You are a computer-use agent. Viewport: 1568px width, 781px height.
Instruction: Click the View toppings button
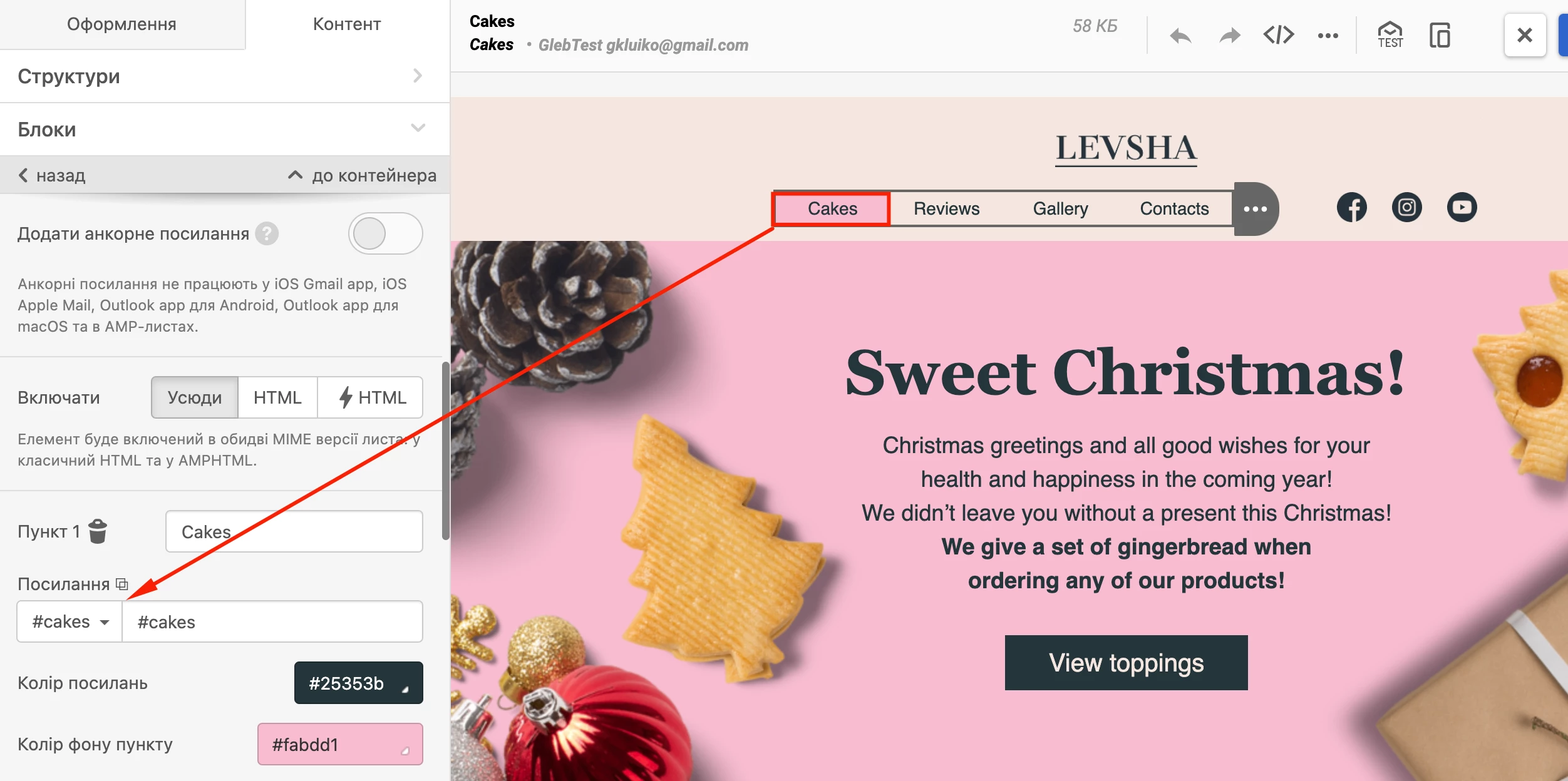1126,663
